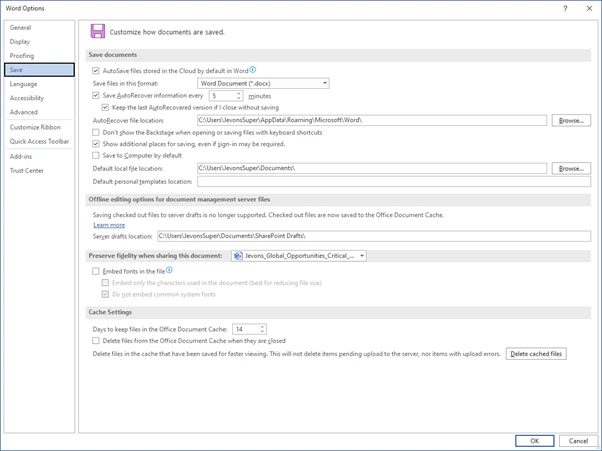Follow the Learn more link
The image size is (602, 451).
tap(109, 225)
